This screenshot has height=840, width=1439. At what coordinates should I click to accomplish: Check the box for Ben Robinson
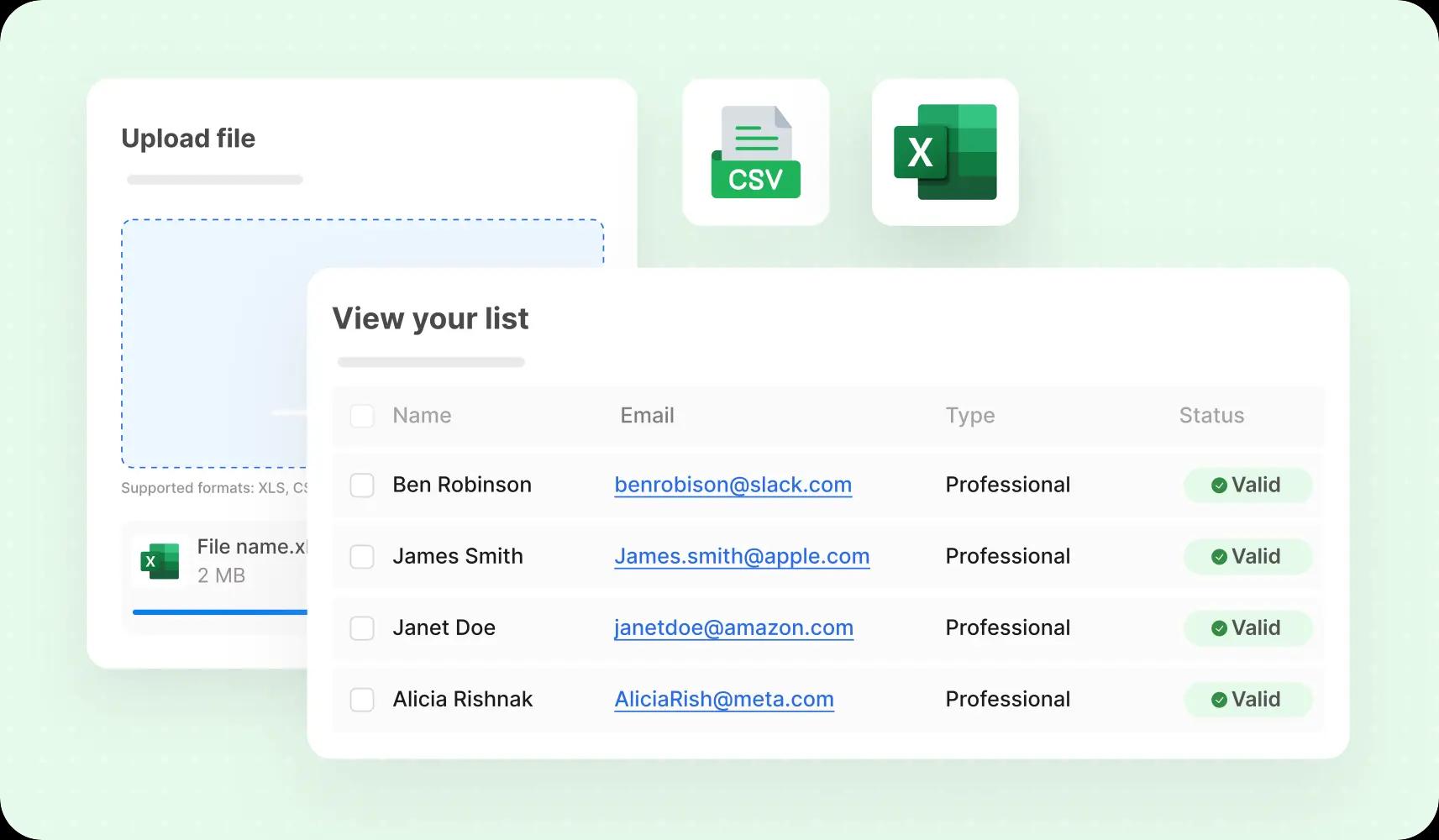(x=362, y=486)
